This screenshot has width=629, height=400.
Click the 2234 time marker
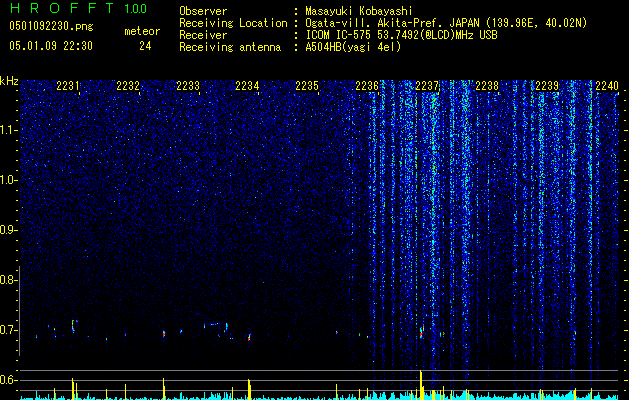pyautogui.click(x=247, y=86)
